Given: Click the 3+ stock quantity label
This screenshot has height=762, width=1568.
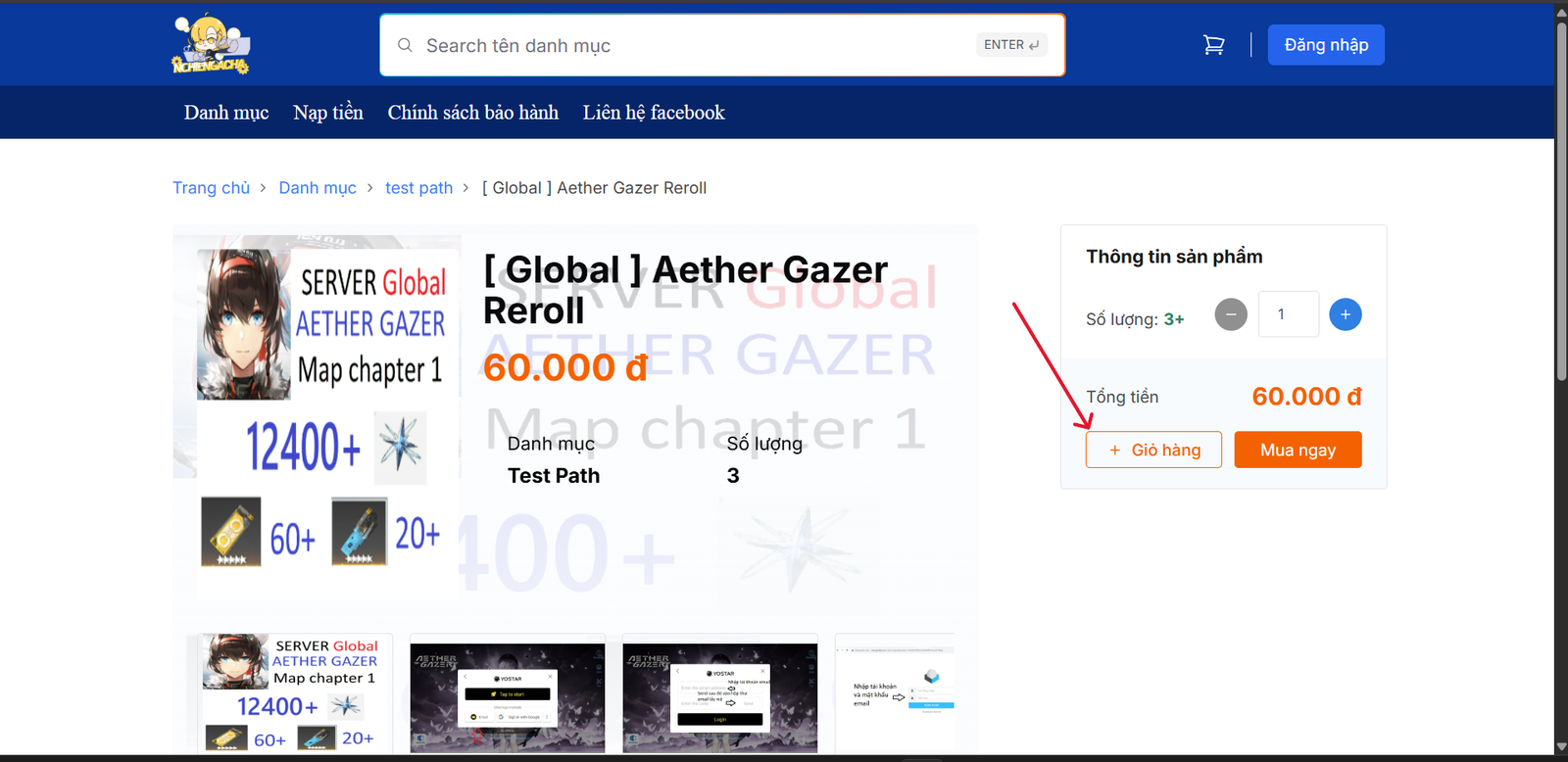Looking at the screenshot, I should point(1174,319).
